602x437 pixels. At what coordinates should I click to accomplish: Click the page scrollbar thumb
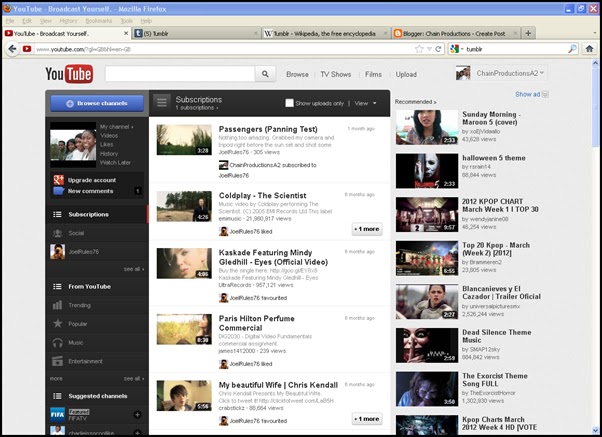(x=595, y=106)
